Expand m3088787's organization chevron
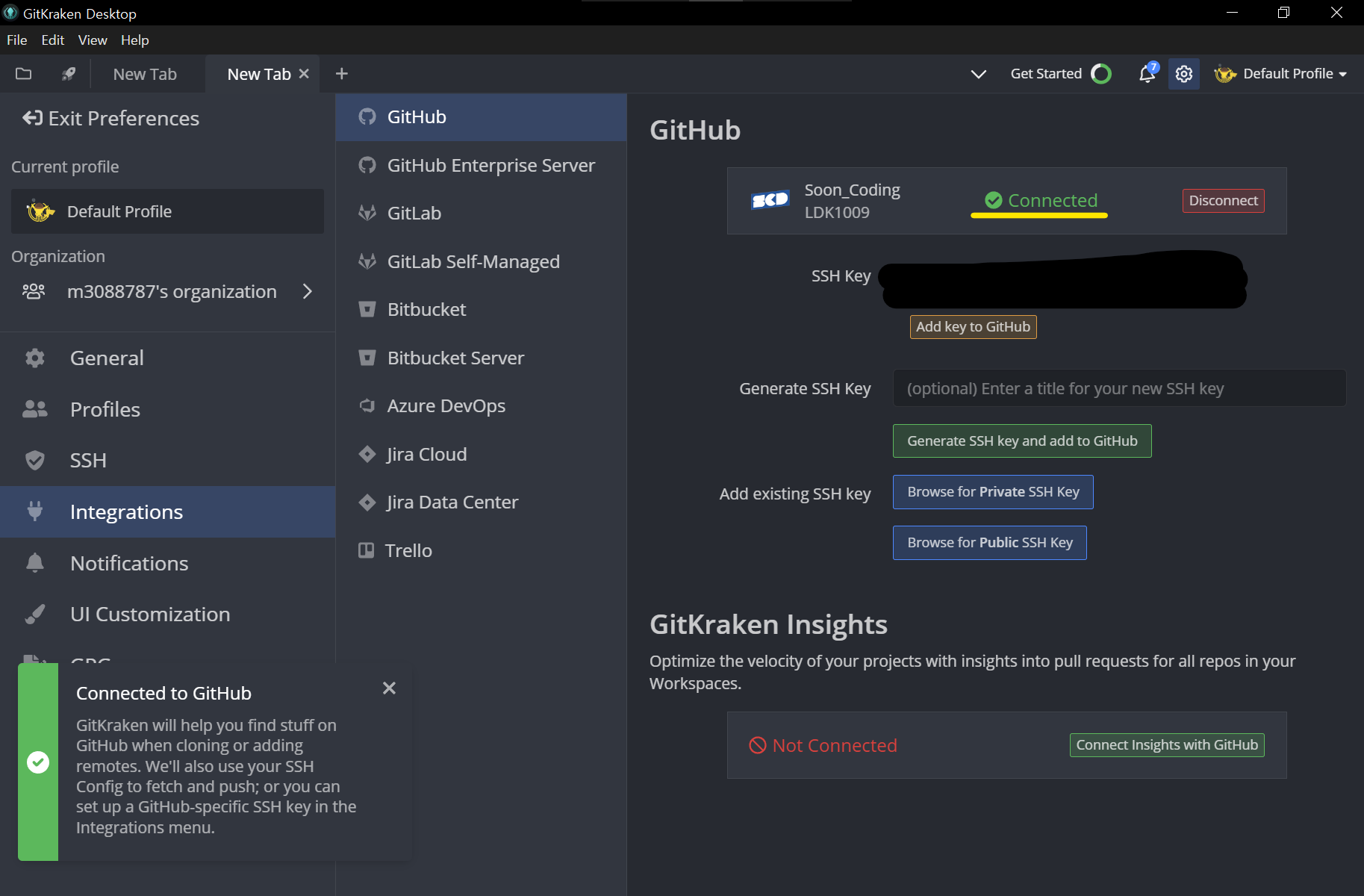1364x896 pixels. pos(308,291)
